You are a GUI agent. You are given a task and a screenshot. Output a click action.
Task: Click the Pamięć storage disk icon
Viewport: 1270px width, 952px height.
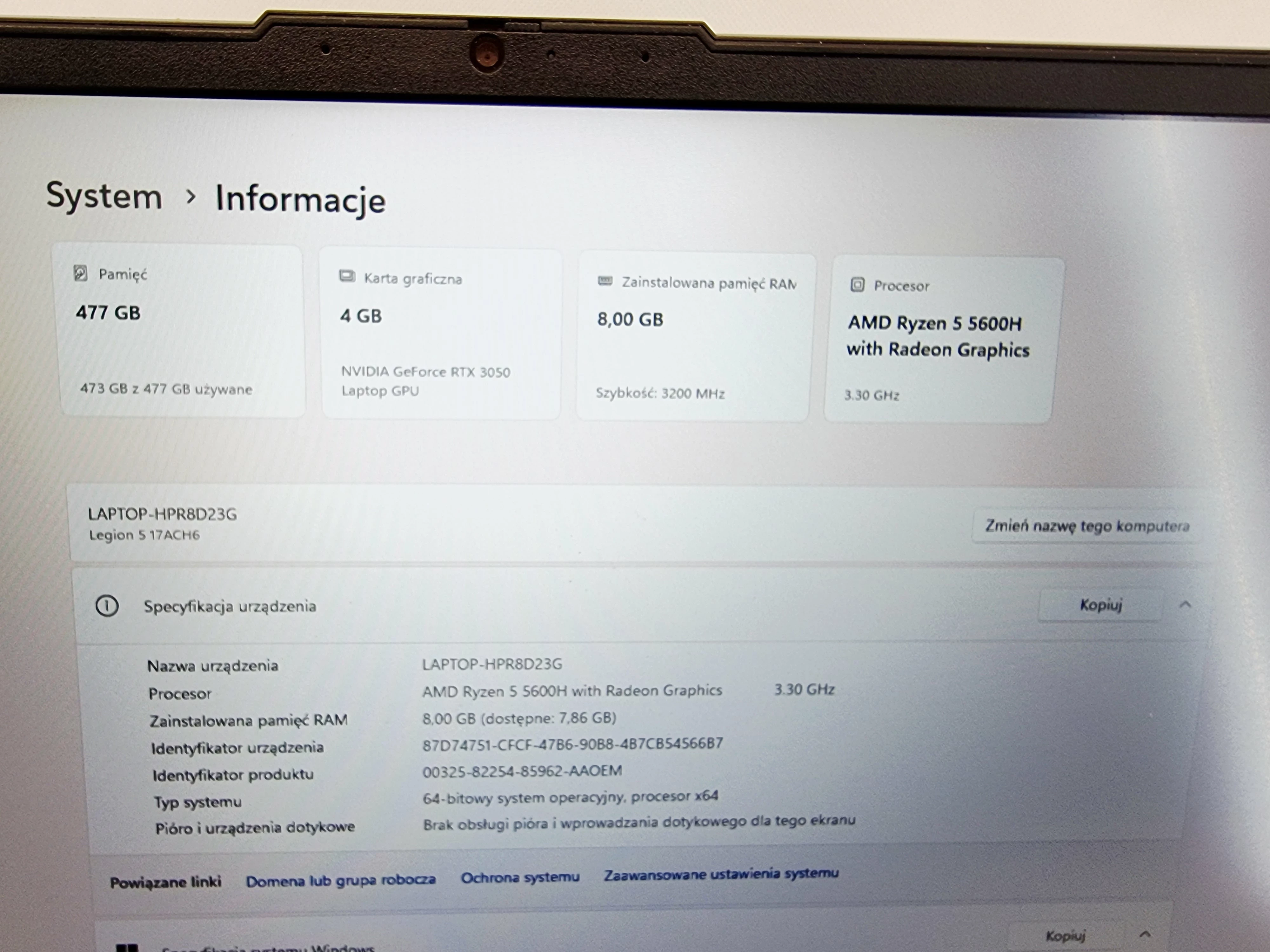[80, 273]
